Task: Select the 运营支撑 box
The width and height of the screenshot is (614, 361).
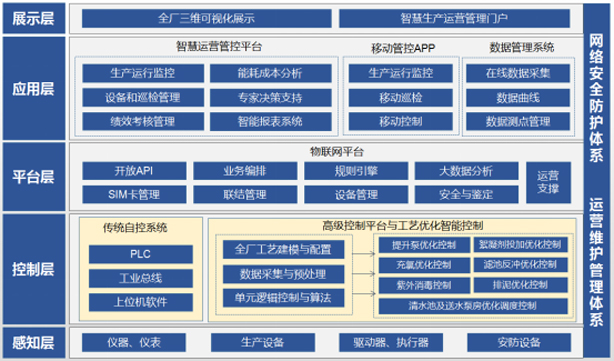Action: pos(548,182)
